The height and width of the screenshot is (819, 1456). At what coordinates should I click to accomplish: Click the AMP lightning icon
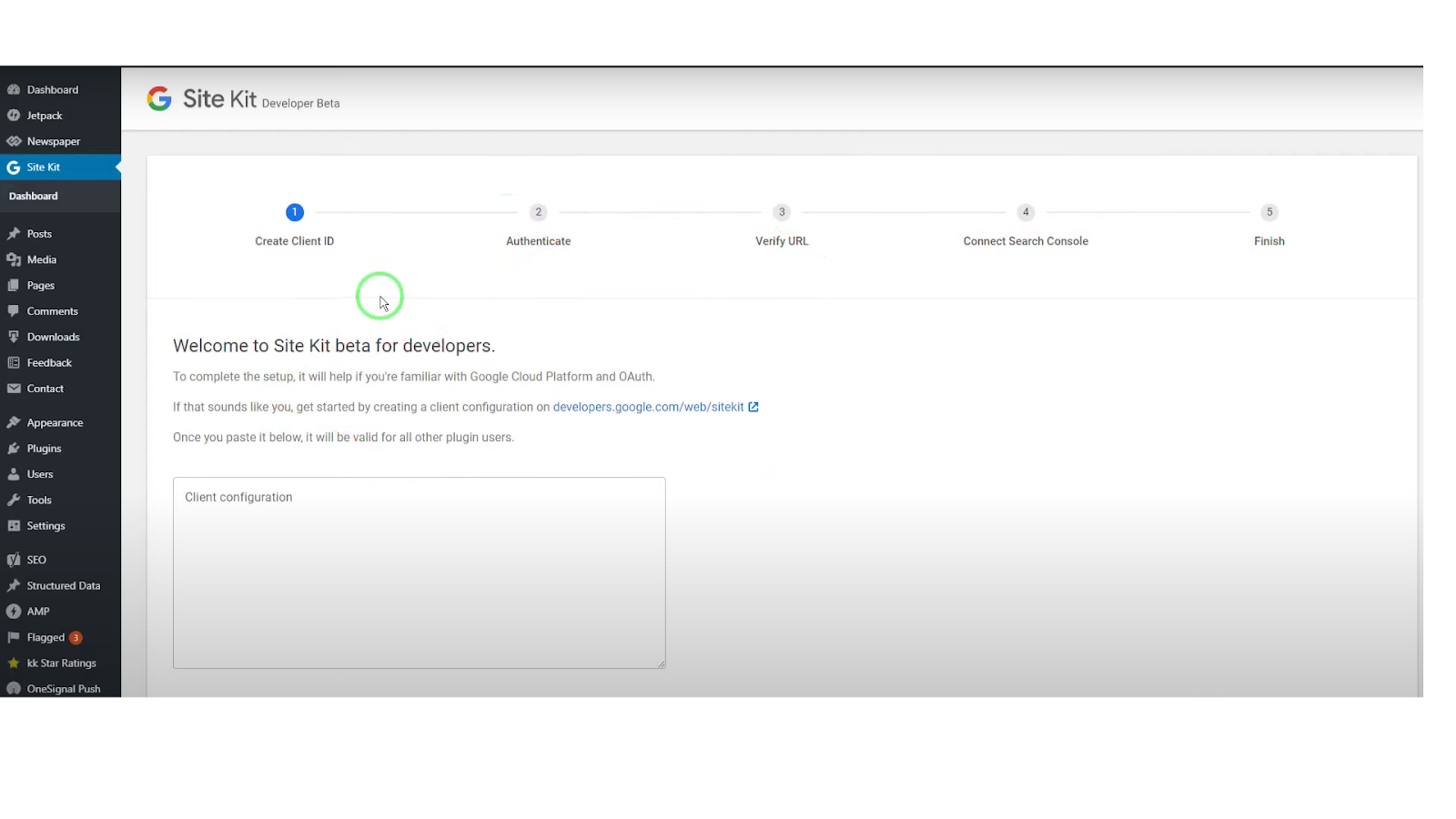click(x=14, y=612)
